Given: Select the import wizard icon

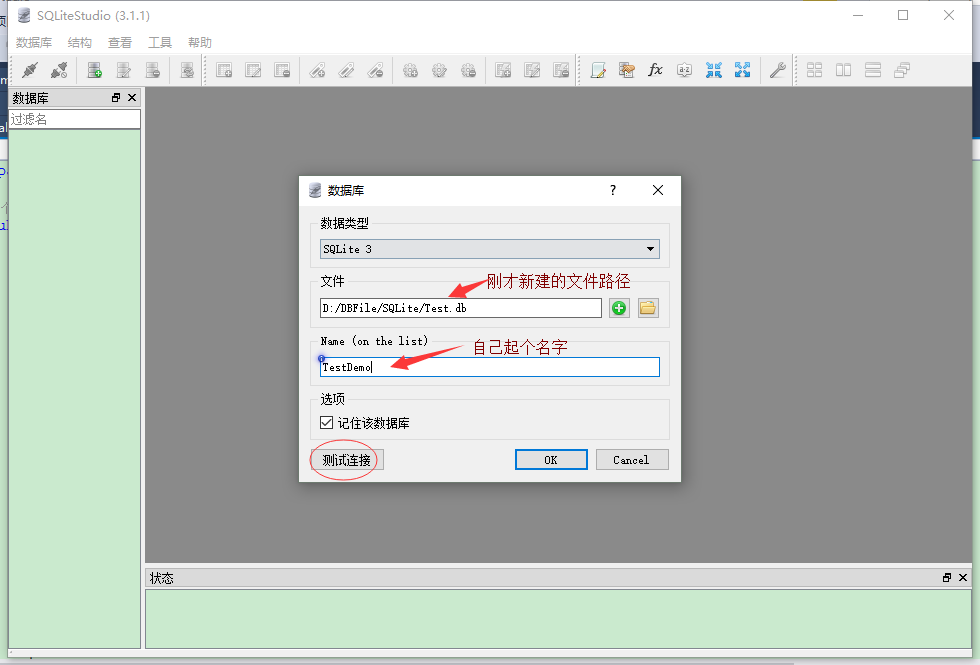Looking at the screenshot, I should [x=627, y=70].
